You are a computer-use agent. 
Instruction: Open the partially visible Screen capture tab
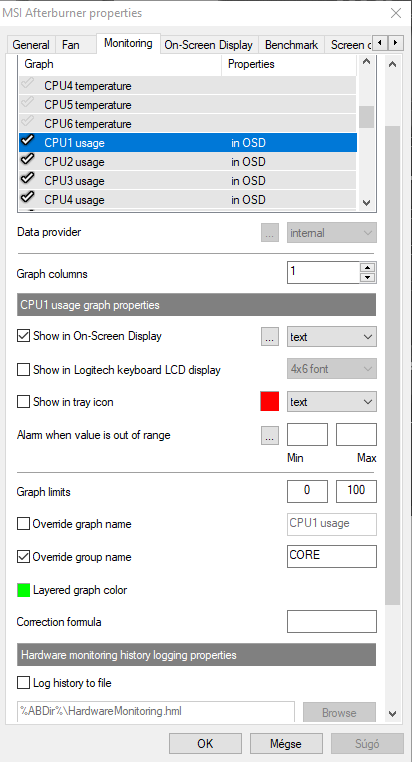(348, 45)
